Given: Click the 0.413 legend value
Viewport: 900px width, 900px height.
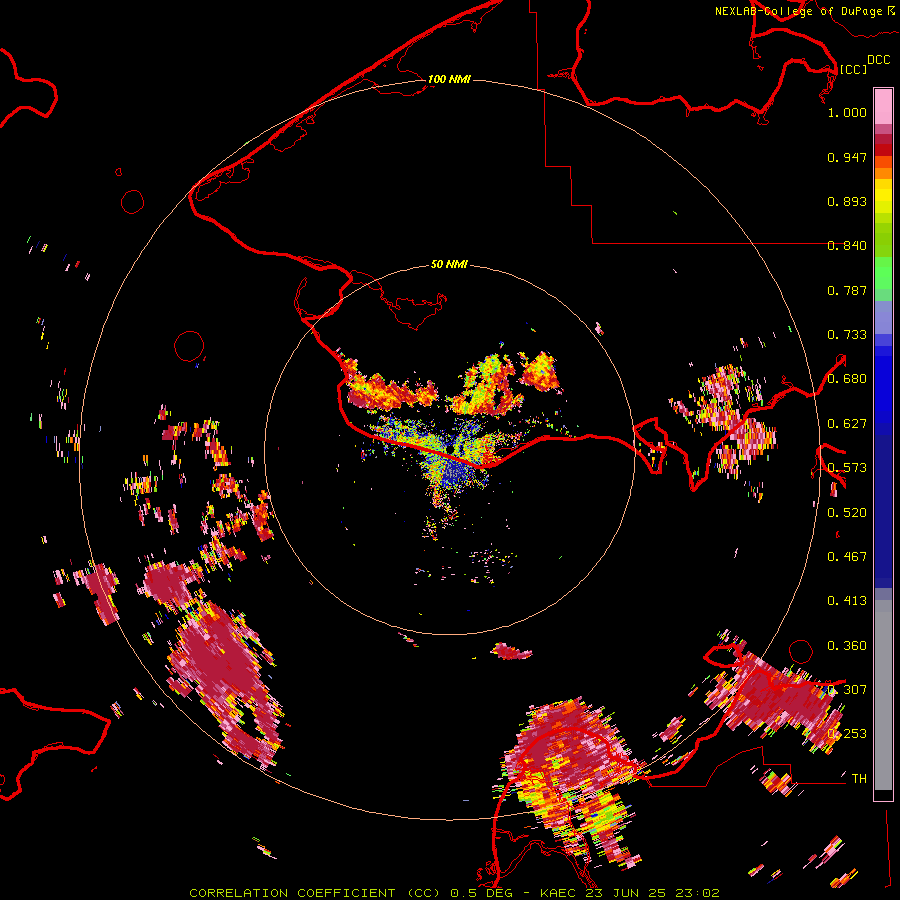Looking at the screenshot, I should [x=847, y=601].
